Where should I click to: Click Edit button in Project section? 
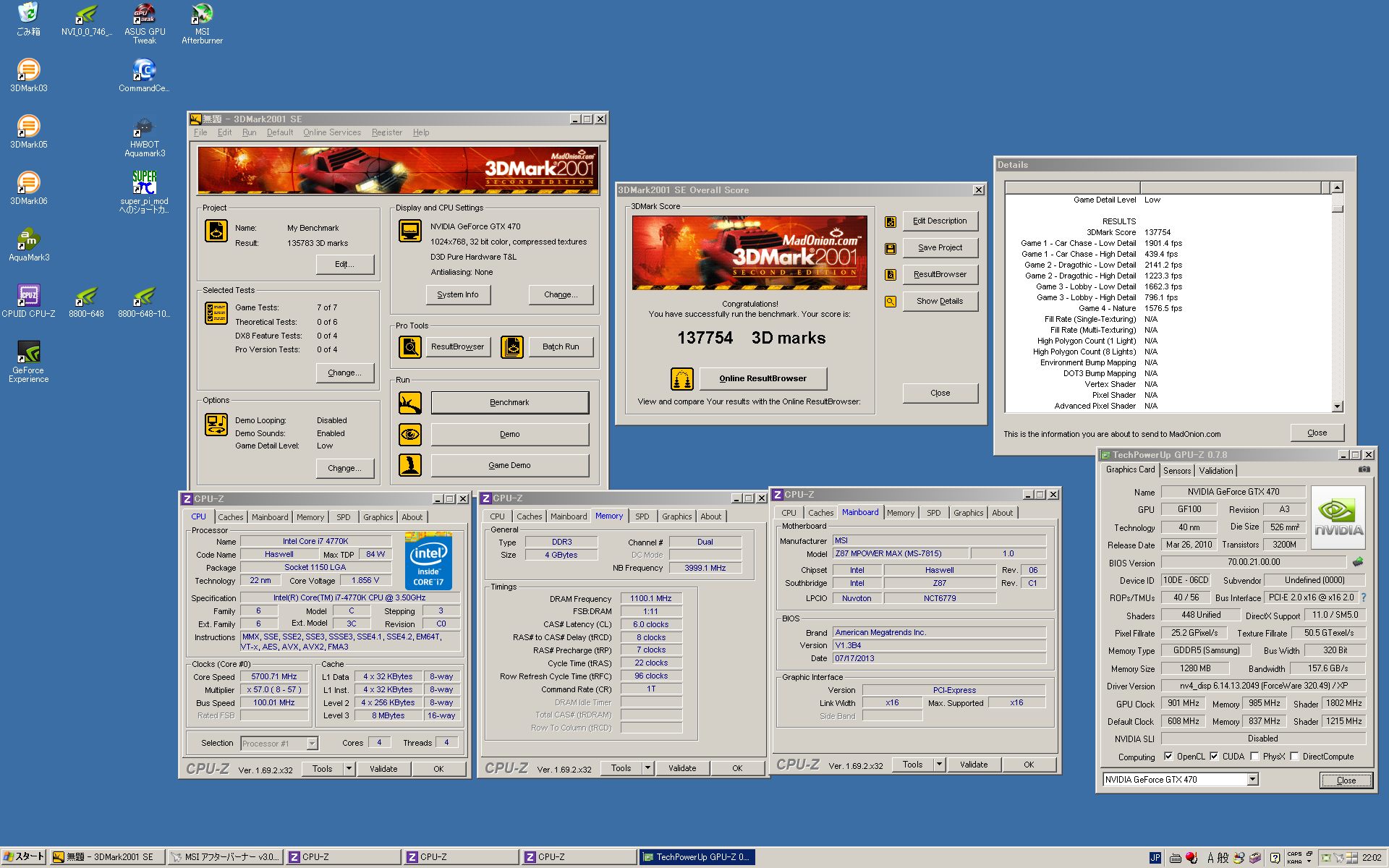(x=344, y=264)
